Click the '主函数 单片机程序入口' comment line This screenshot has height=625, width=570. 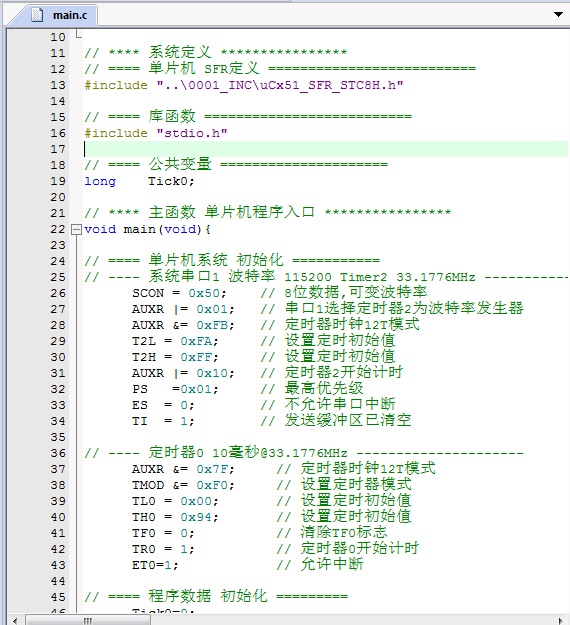coord(267,212)
